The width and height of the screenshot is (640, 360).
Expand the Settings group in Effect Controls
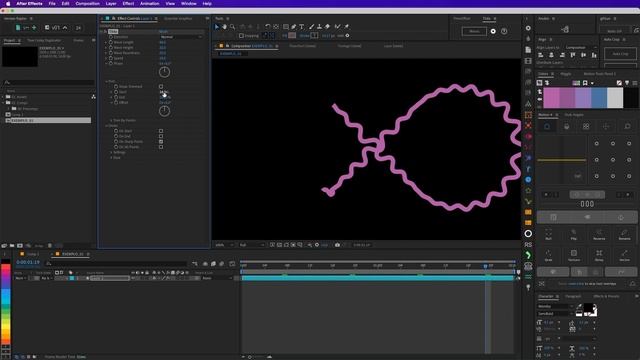click(x=111, y=152)
